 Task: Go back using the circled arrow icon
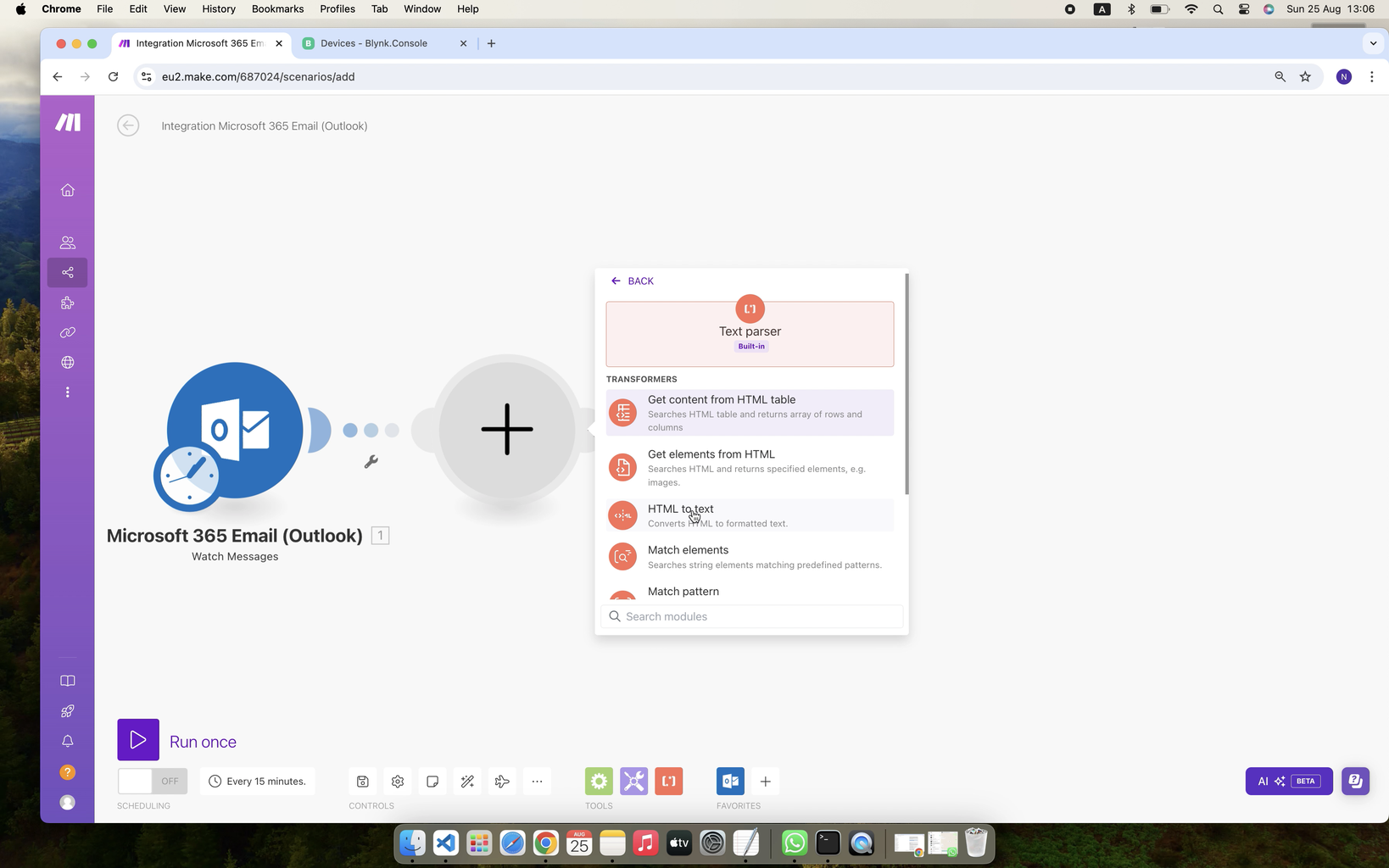(128, 125)
